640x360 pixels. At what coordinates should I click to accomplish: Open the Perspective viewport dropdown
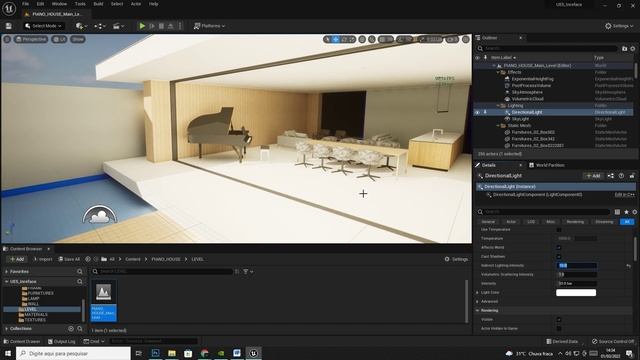[31, 39]
